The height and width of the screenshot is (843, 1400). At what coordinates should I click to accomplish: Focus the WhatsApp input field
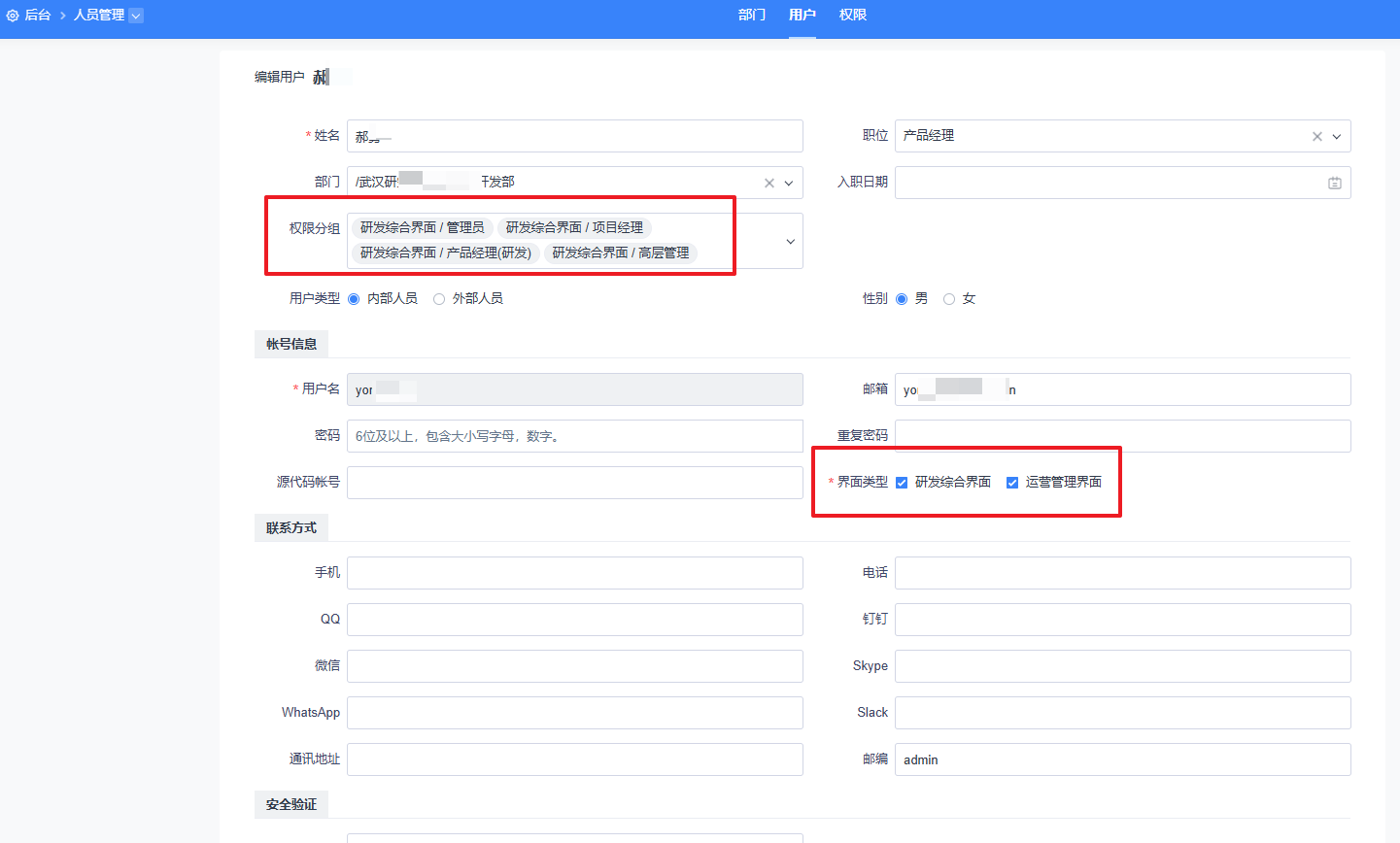pos(575,713)
